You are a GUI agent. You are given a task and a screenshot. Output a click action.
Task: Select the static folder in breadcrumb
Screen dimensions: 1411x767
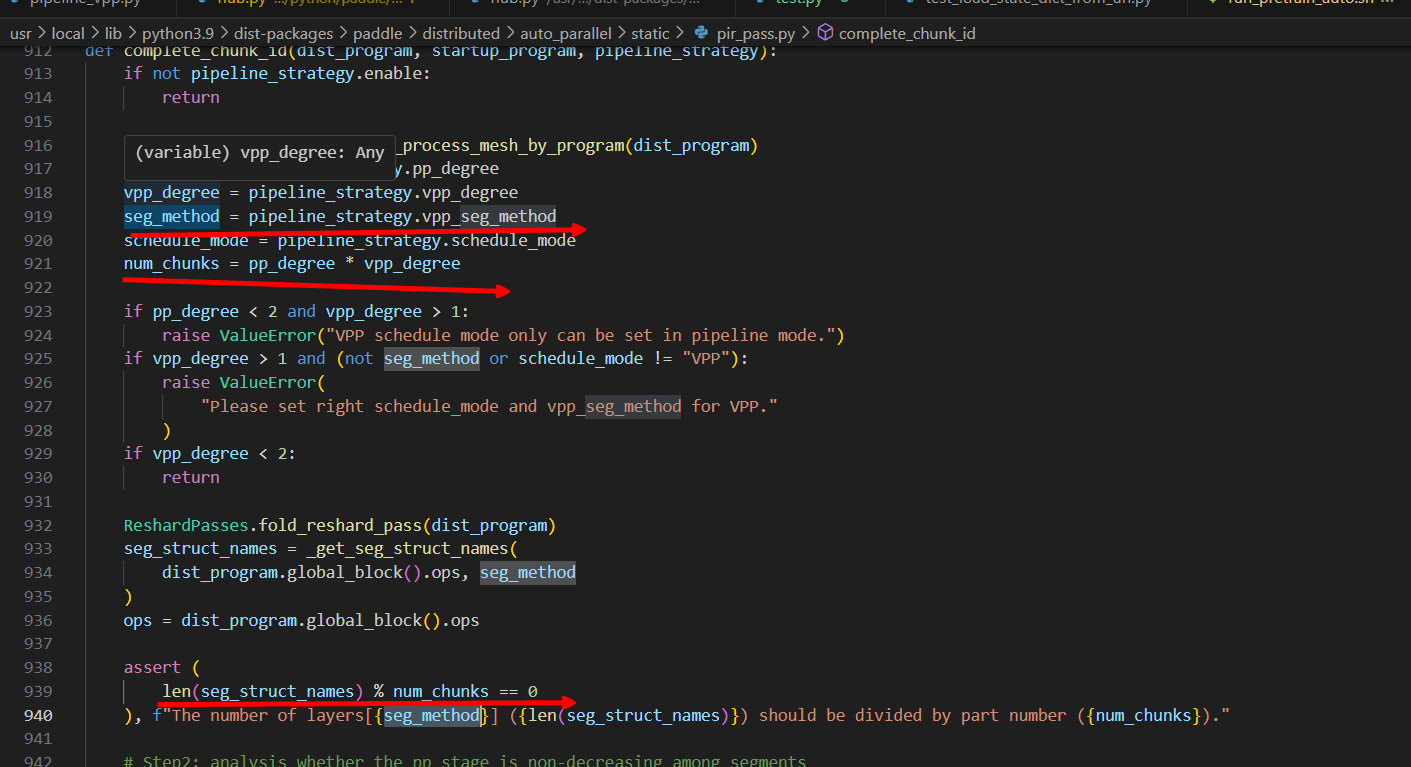coord(650,33)
